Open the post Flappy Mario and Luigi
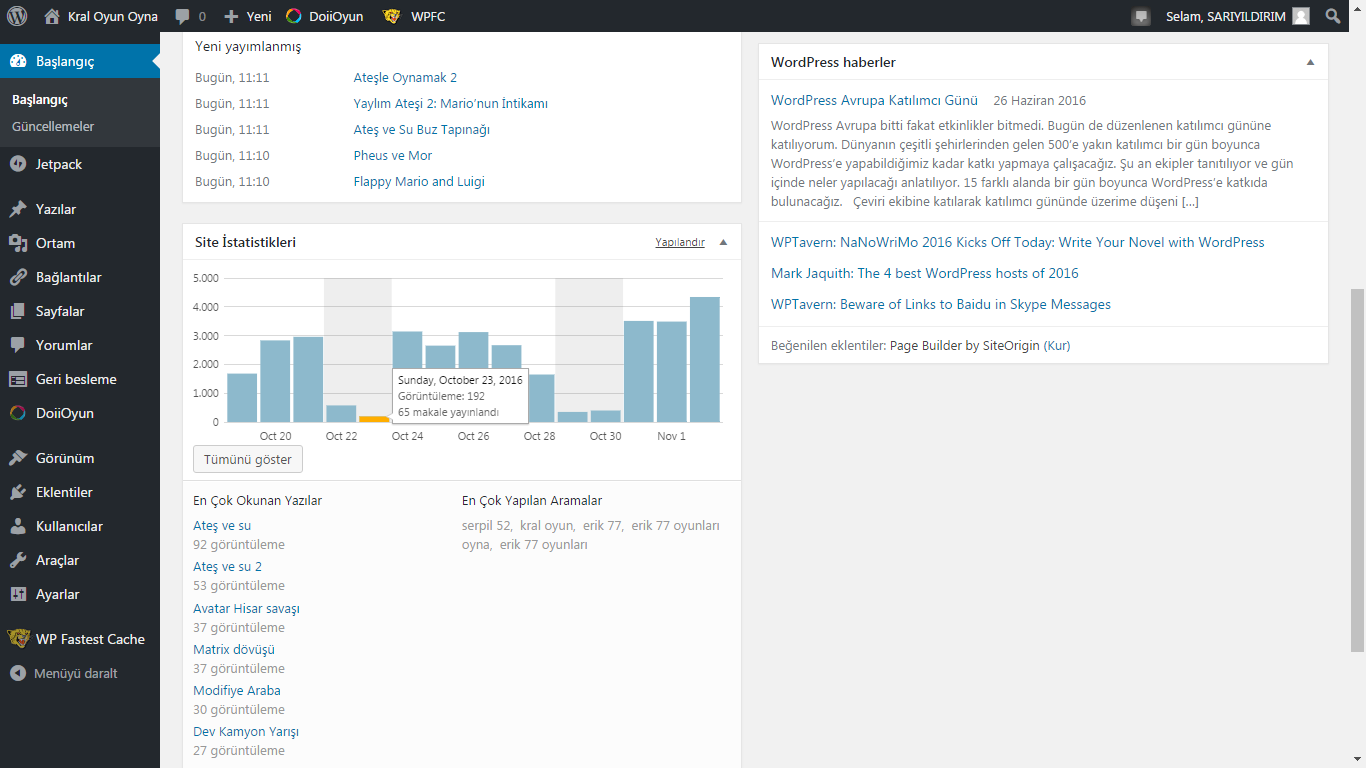Viewport: 1366px width, 768px height. pyautogui.click(x=419, y=182)
